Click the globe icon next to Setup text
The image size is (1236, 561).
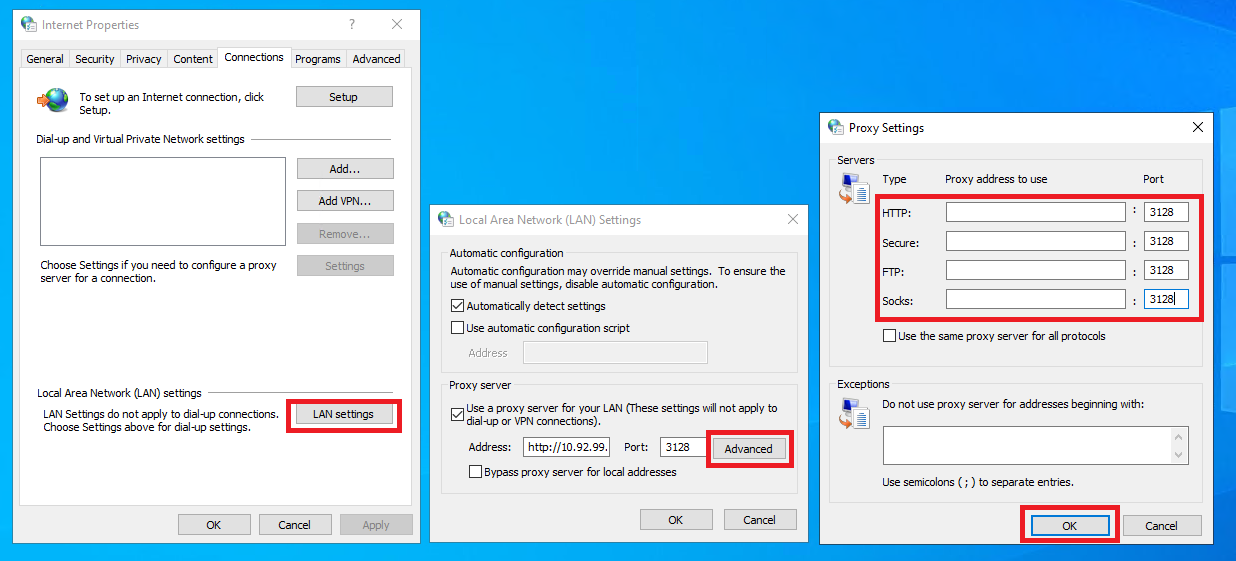click(53, 100)
